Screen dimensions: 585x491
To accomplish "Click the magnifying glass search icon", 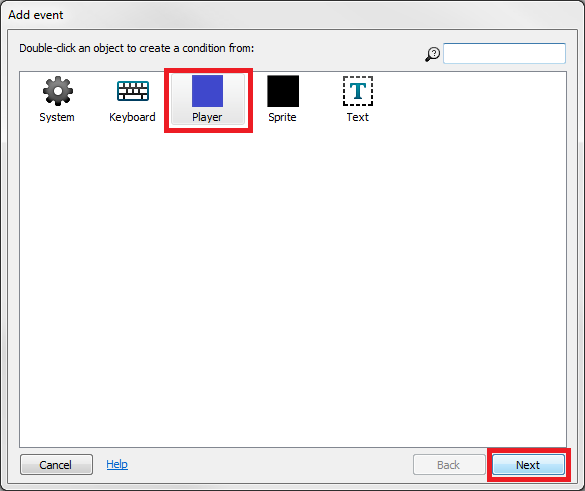I will [433, 54].
